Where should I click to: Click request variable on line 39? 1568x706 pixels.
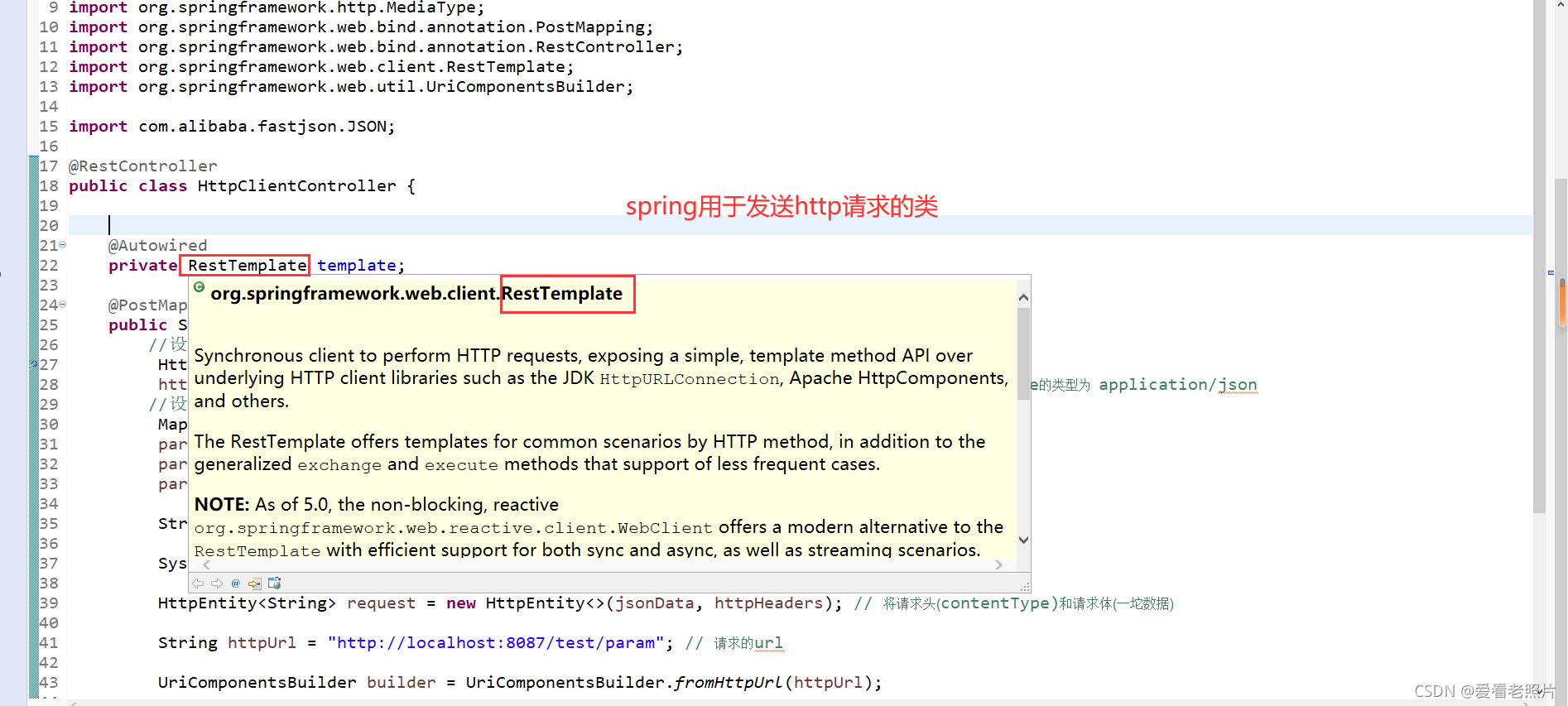click(382, 603)
